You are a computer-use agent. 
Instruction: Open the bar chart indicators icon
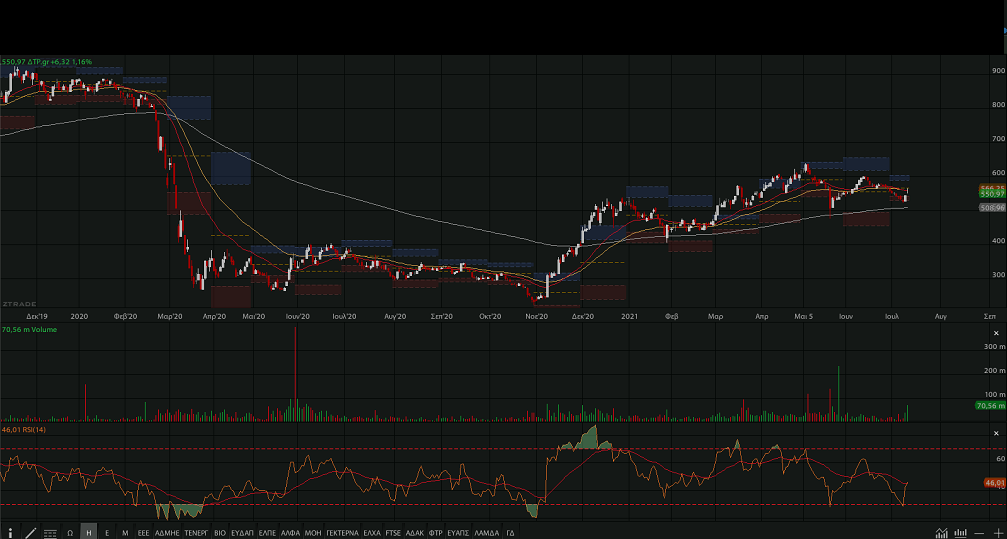click(x=960, y=532)
